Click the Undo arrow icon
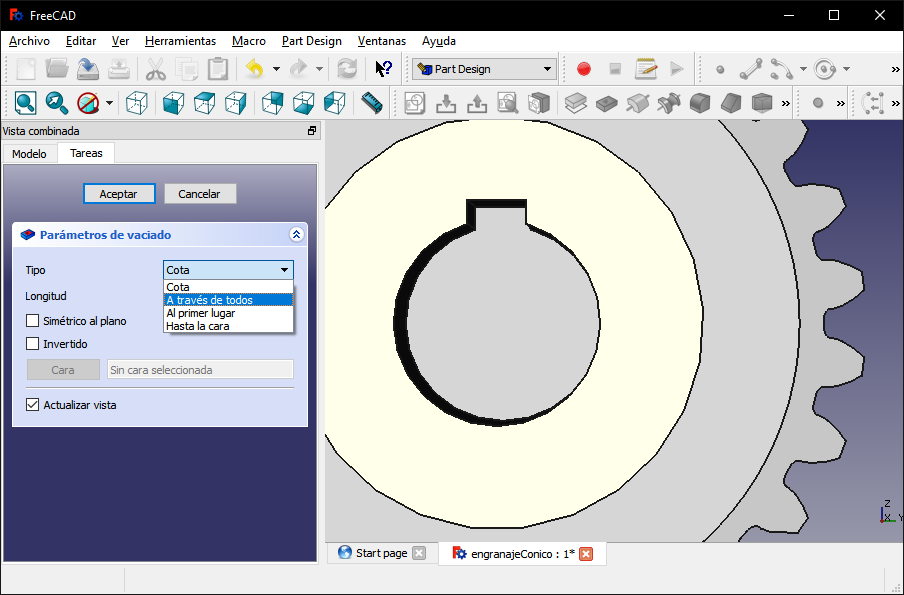 point(254,69)
